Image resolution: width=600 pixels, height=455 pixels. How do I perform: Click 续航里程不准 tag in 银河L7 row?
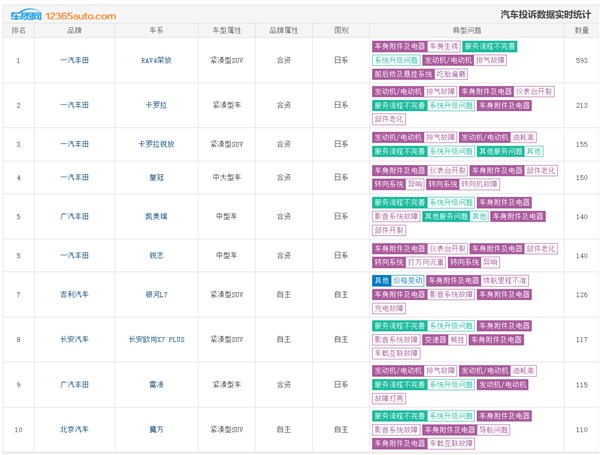pyautogui.click(x=504, y=281)
